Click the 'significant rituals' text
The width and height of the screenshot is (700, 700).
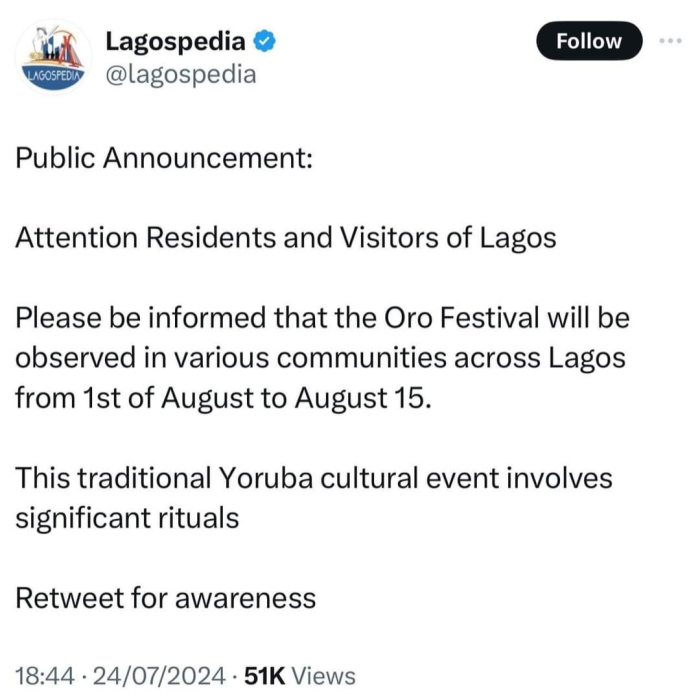pyautogui.click(x=127, y=518)
